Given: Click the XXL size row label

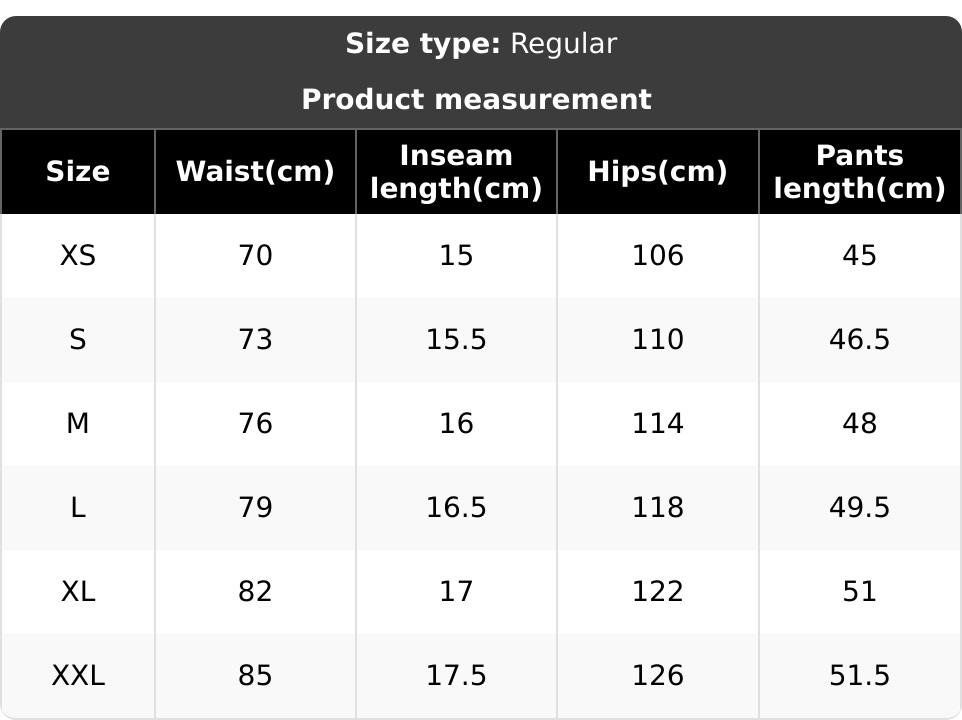Looking at the screenshot, I should pyautogui.click(x=78, y=676).
